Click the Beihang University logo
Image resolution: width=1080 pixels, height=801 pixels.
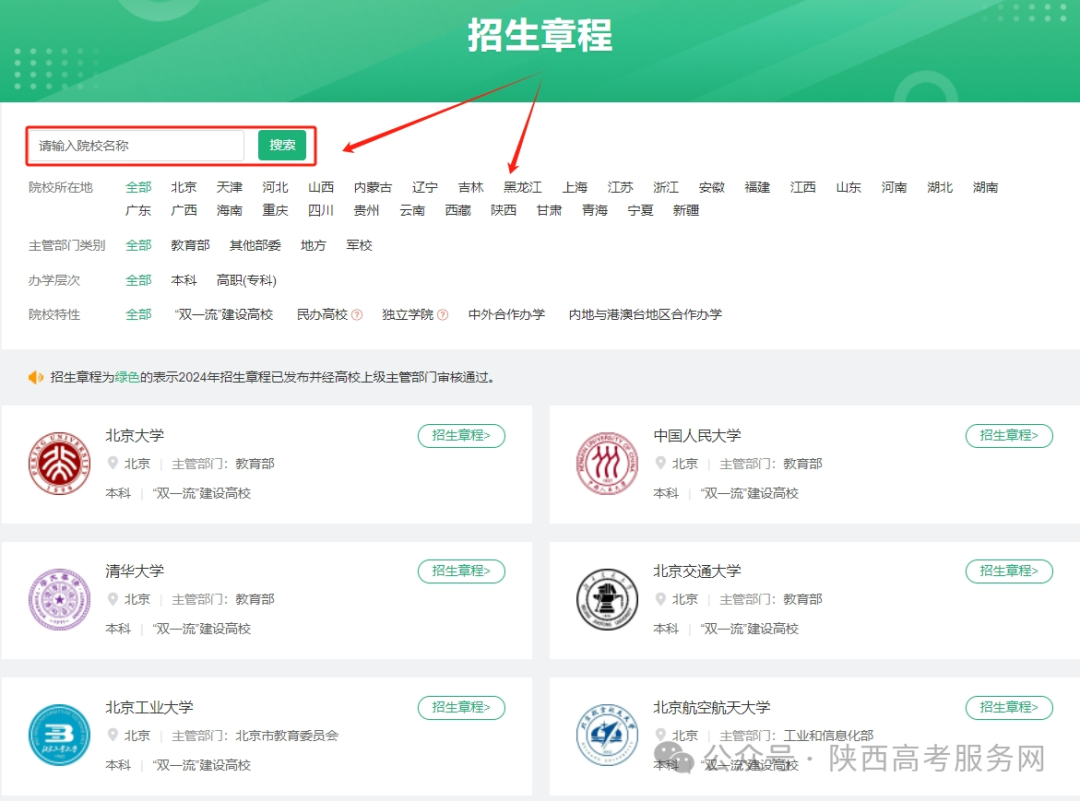tap(607, 735)
